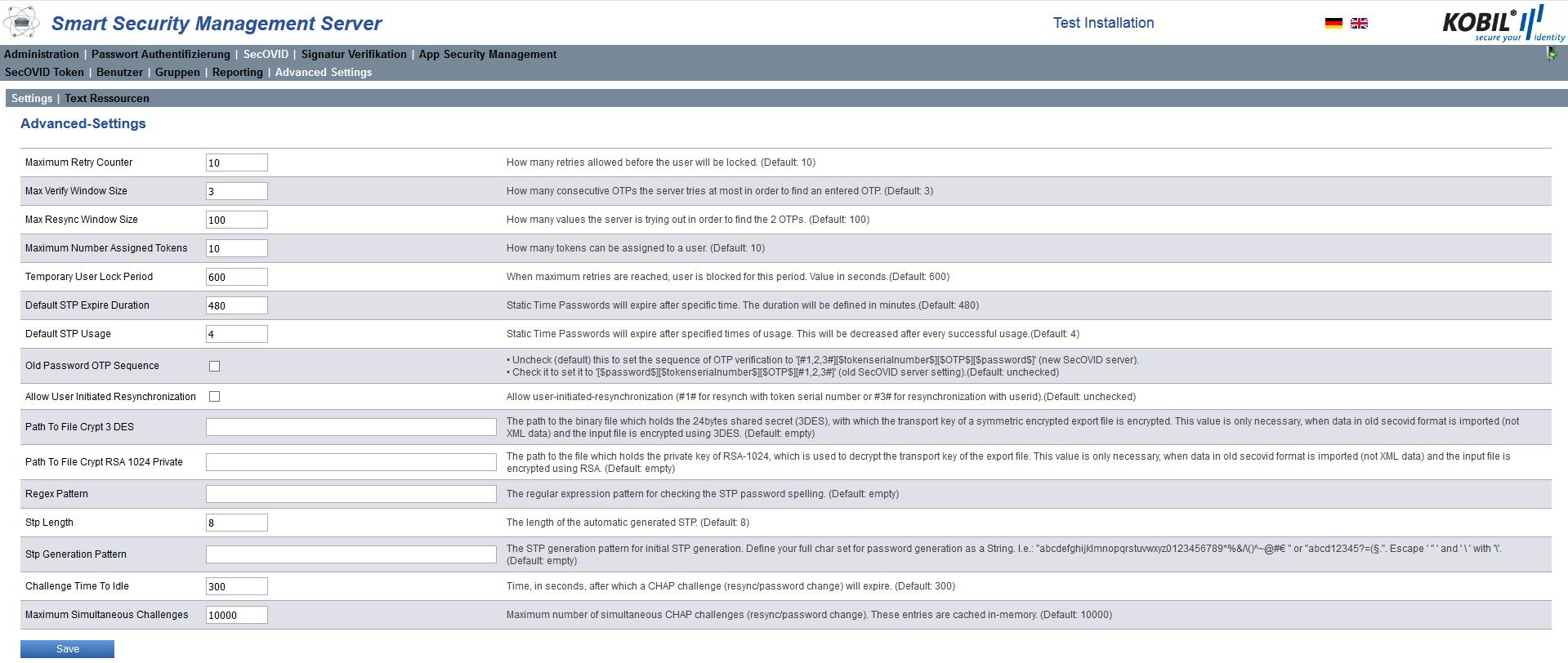The height and width of the screenshot is (663, 1568).
Task: Click description 'How many tokens can be assigned'
Action: [636, 248]
